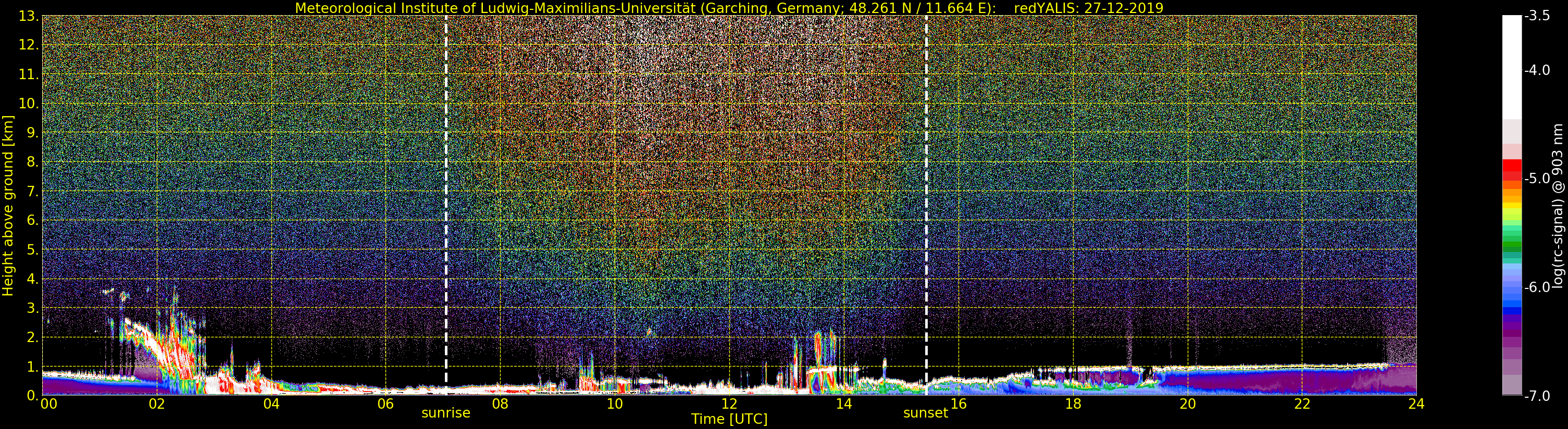Click the '-6.0' colorbar tick label
The image size is (1568, 429).
click(x=1537, y=287)
